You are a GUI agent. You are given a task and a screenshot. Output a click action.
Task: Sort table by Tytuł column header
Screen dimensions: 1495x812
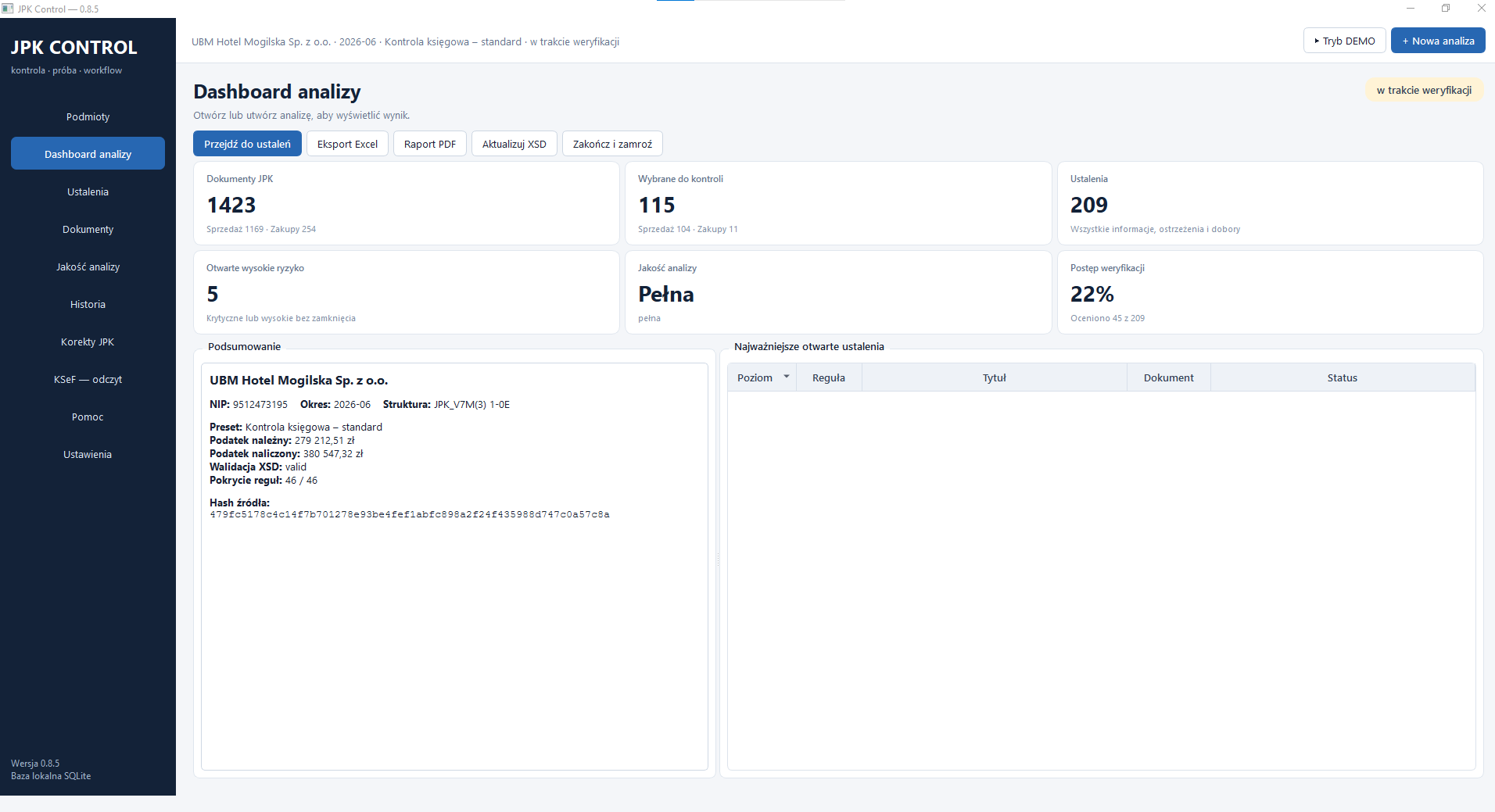[x=995, y=377]
